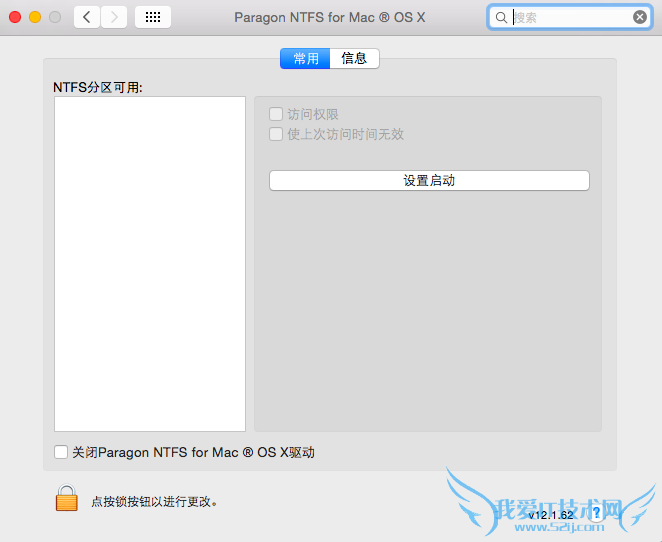This screenshot has width=662, height=542.
Task: Toggle 使上次访问时间无效 checkbox
Action: (276, 134)
